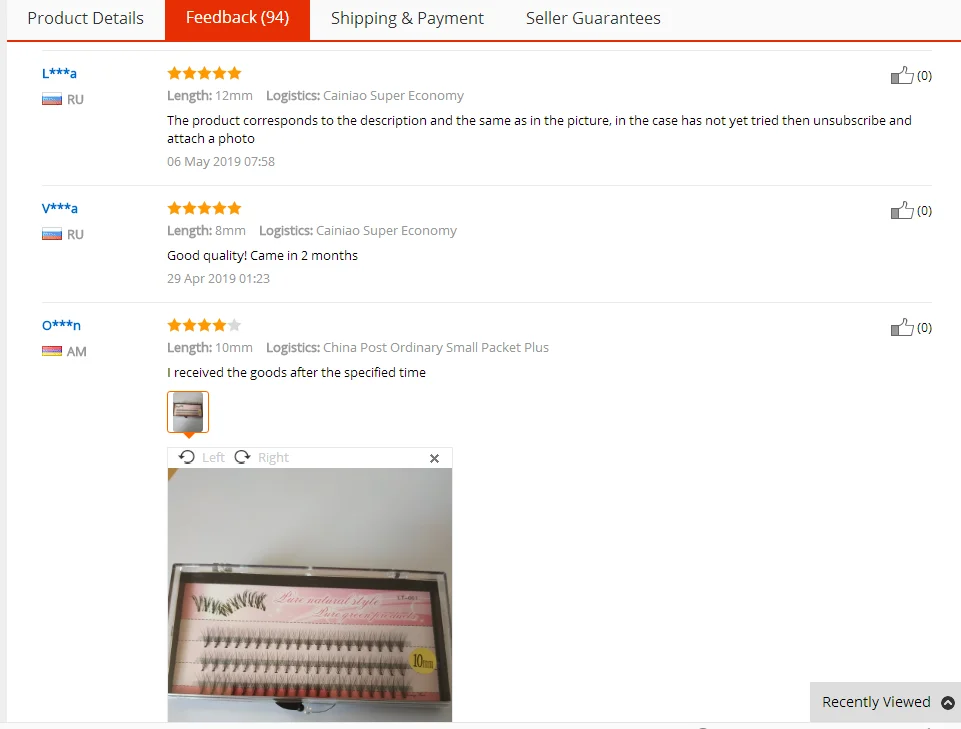Click thumbs-up on V***a's review

point(902,210)
